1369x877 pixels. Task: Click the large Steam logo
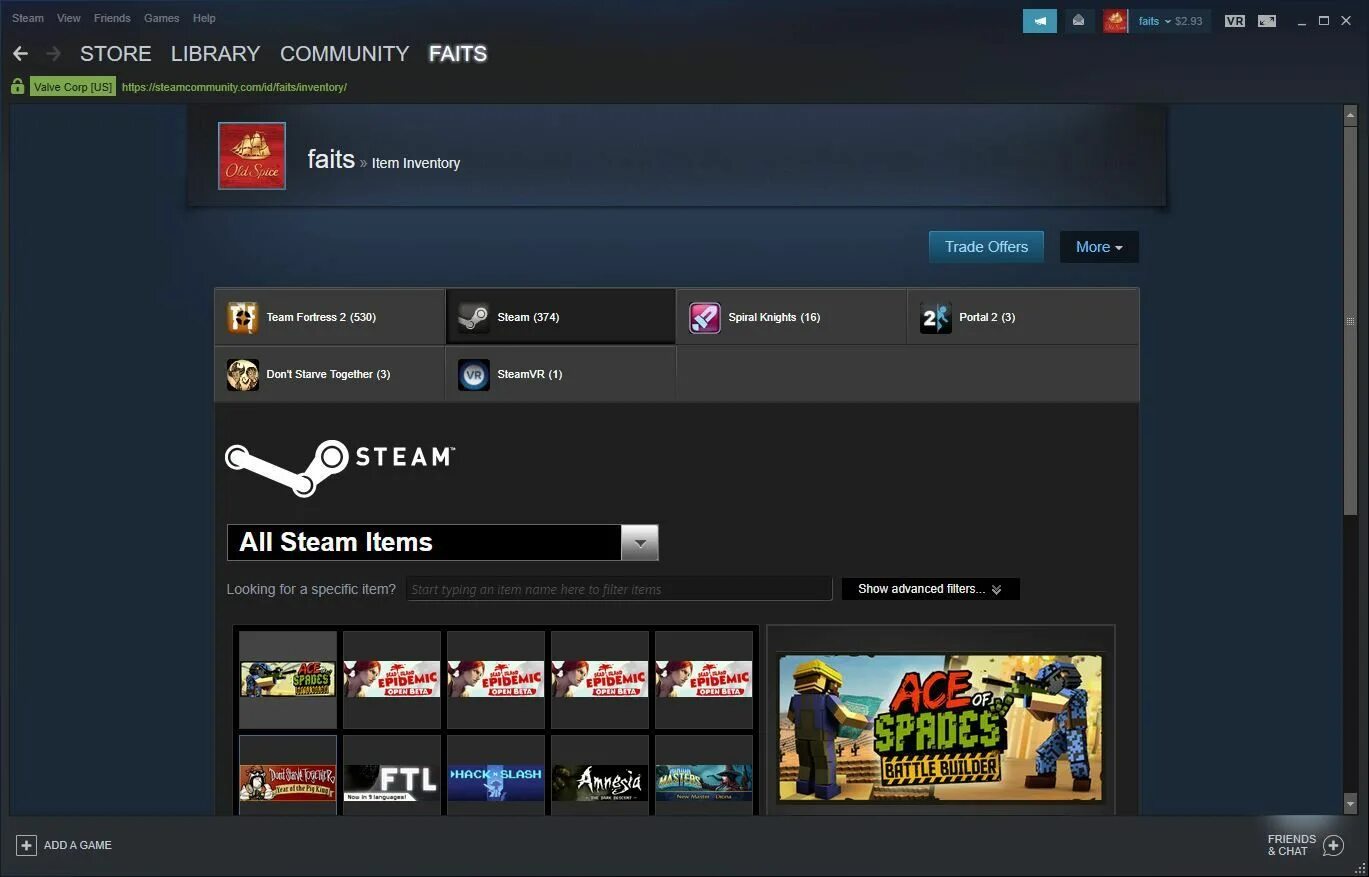pyautogui.click(x=340, y=467)
